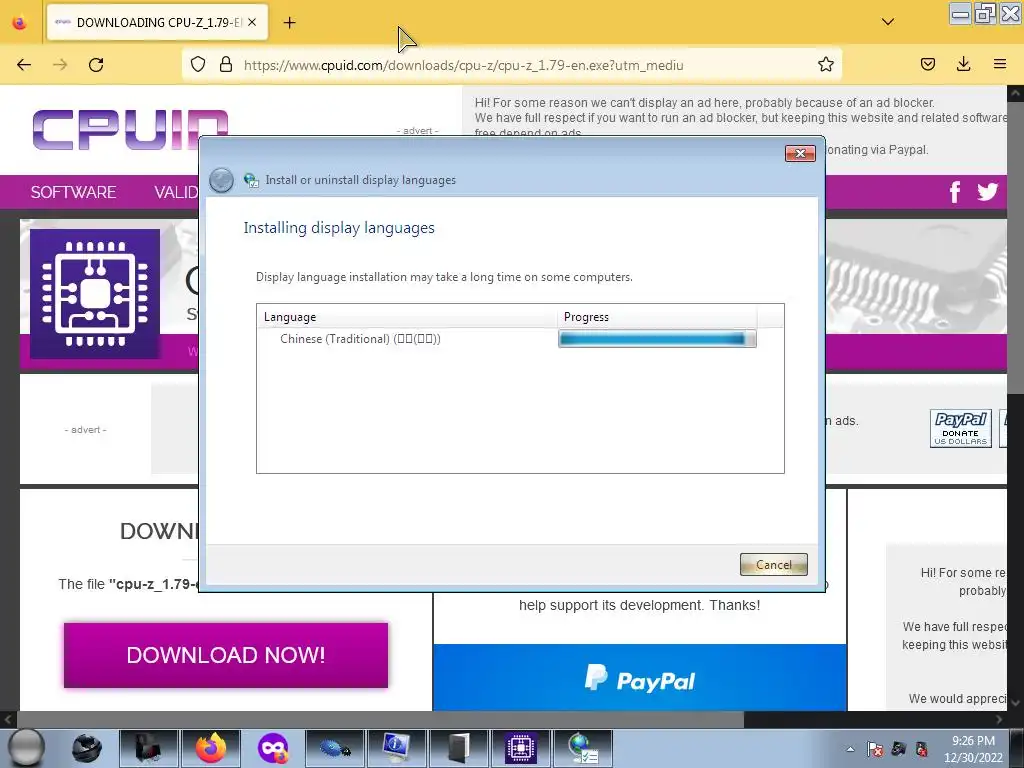1024x768 pixels.
Task: Open the Windows Start orb
Action: pyautogui.click(x=25, y=748)
